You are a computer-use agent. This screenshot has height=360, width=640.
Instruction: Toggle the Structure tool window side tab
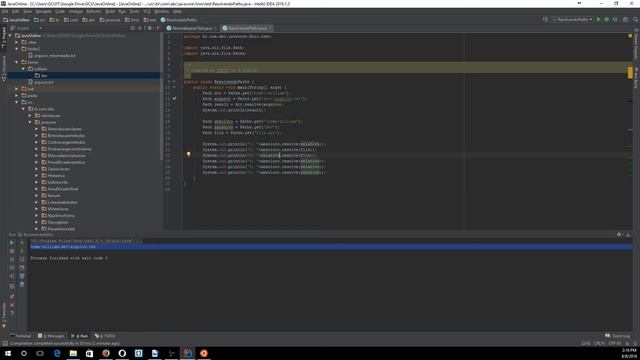click(x=4, y=69)
